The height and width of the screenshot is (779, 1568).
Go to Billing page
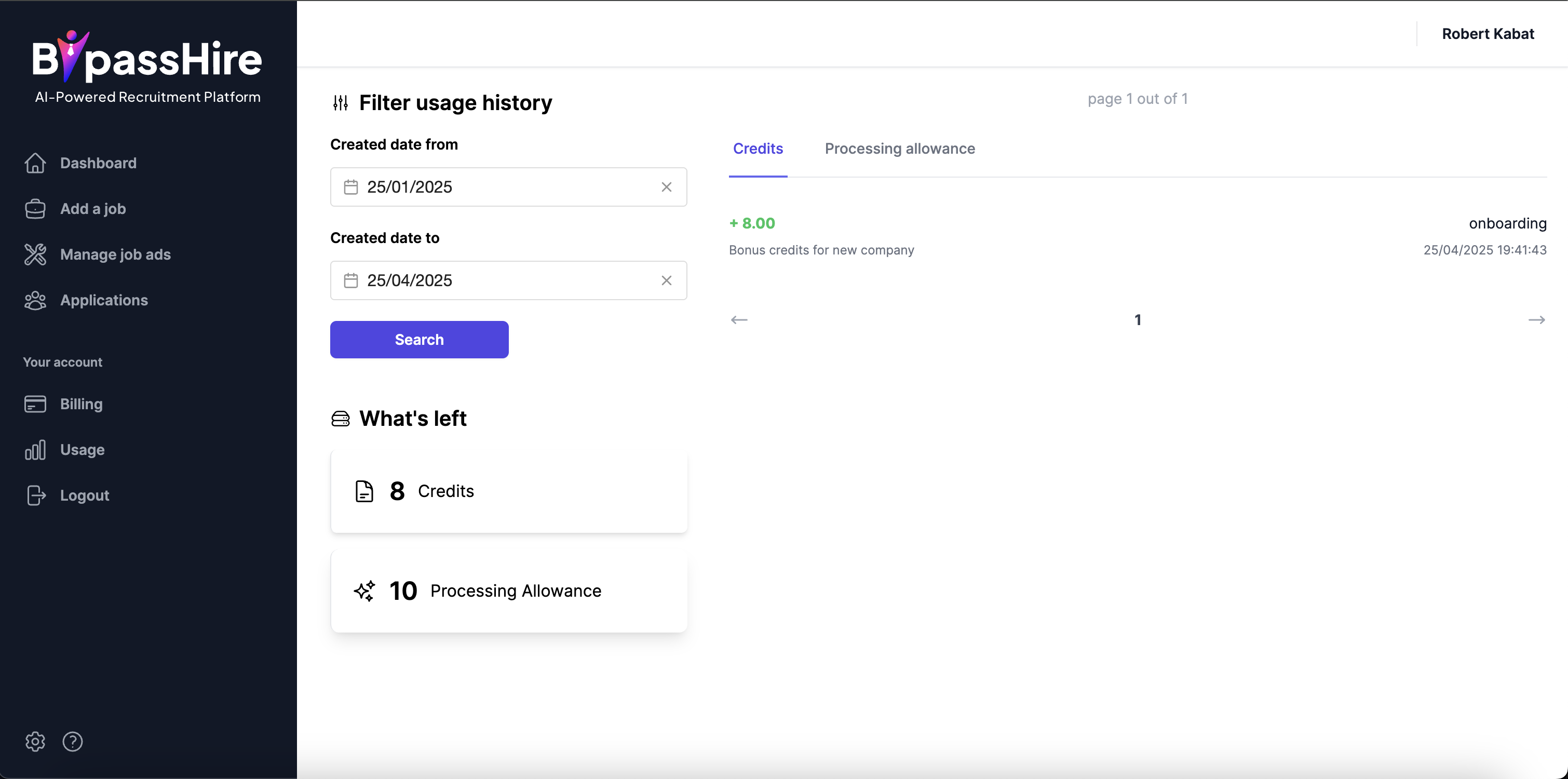tap(81, 404)
